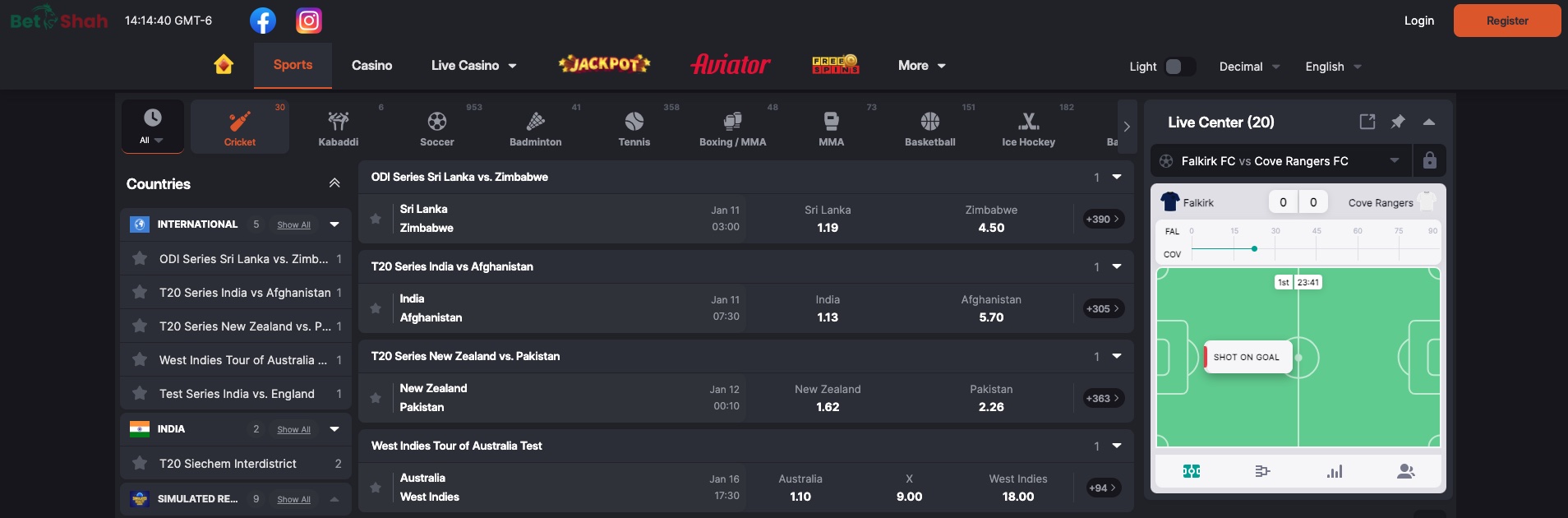The width and height of the screenshot is (1568, 518).
Task: Collapse the Countries sidebar section
Action: pyautogui.click(x=334, y=183)
